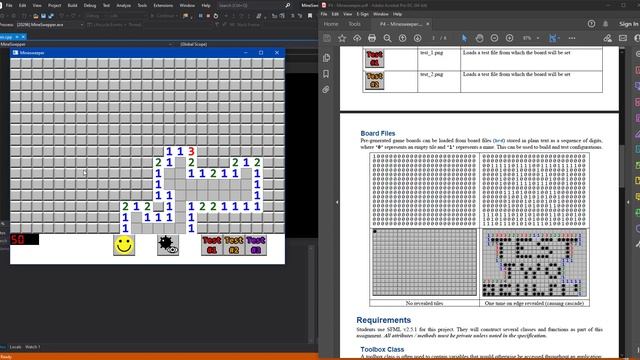This screenshot has width=640, height=360.
Task: Open the Extensions menu in Visual Studio
Action: [163, 5]
